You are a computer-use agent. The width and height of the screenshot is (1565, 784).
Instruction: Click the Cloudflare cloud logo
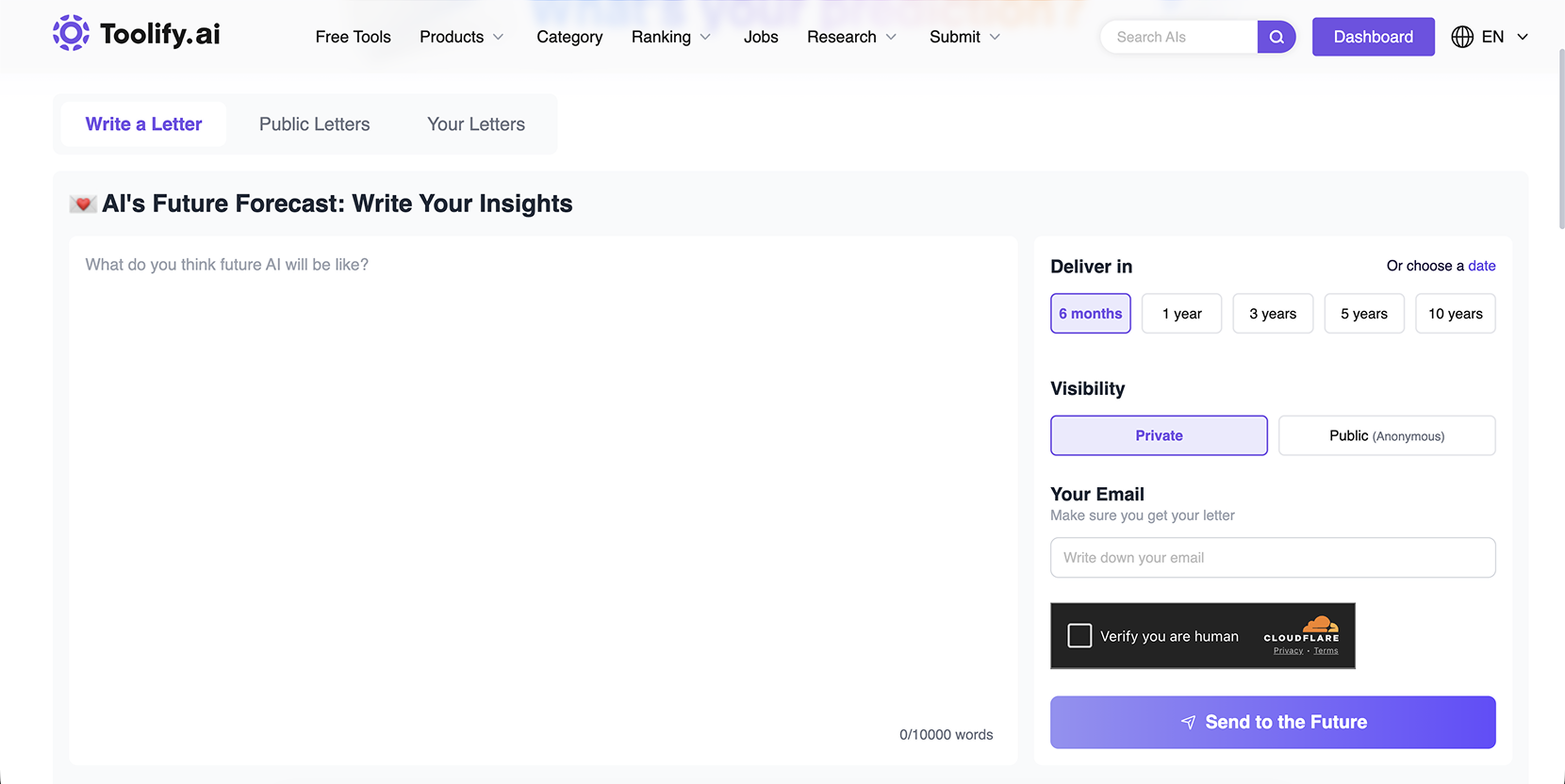pyautogui.click(x=1320, y=625)
